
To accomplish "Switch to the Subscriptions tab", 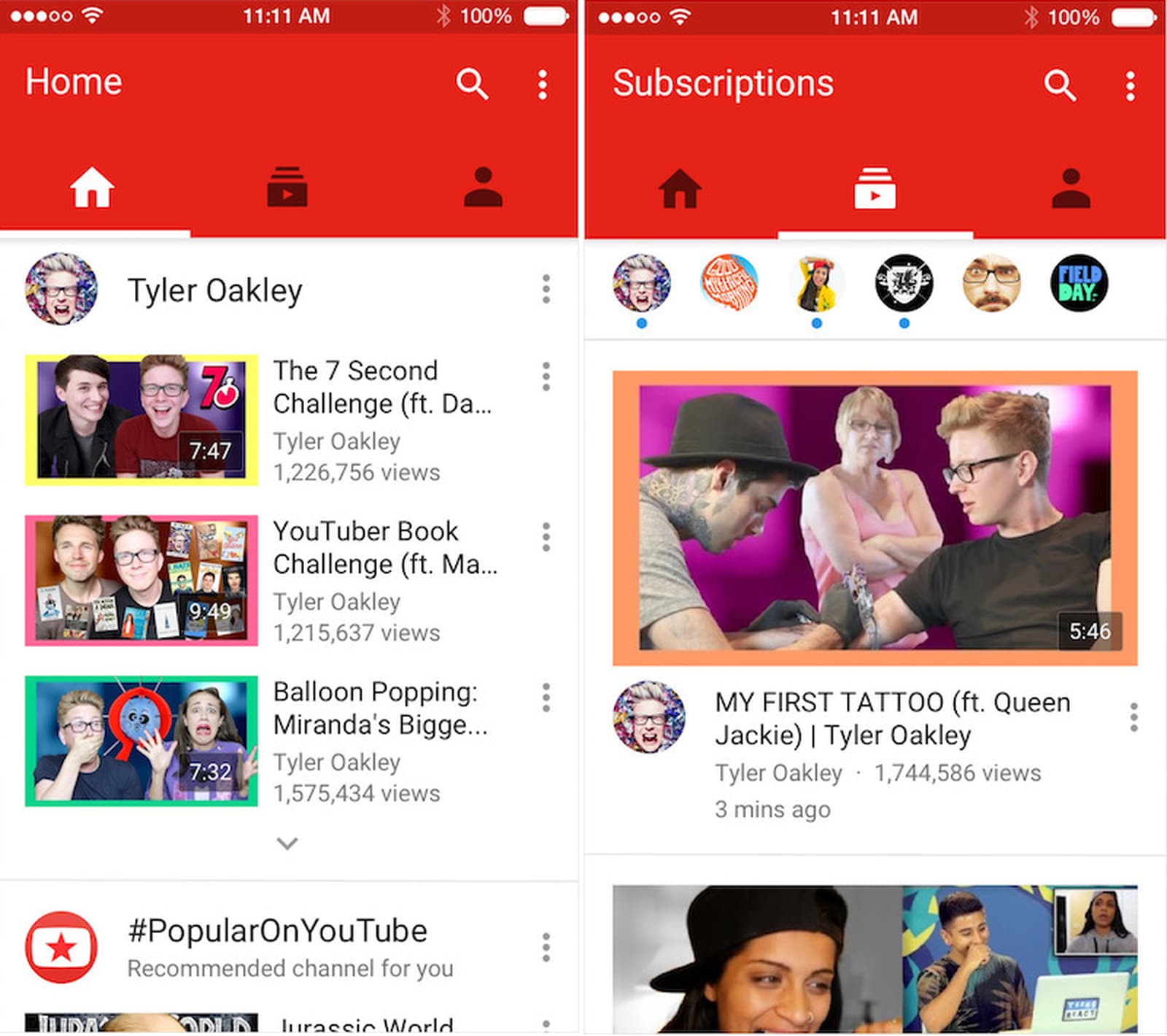I will [874, 188].
